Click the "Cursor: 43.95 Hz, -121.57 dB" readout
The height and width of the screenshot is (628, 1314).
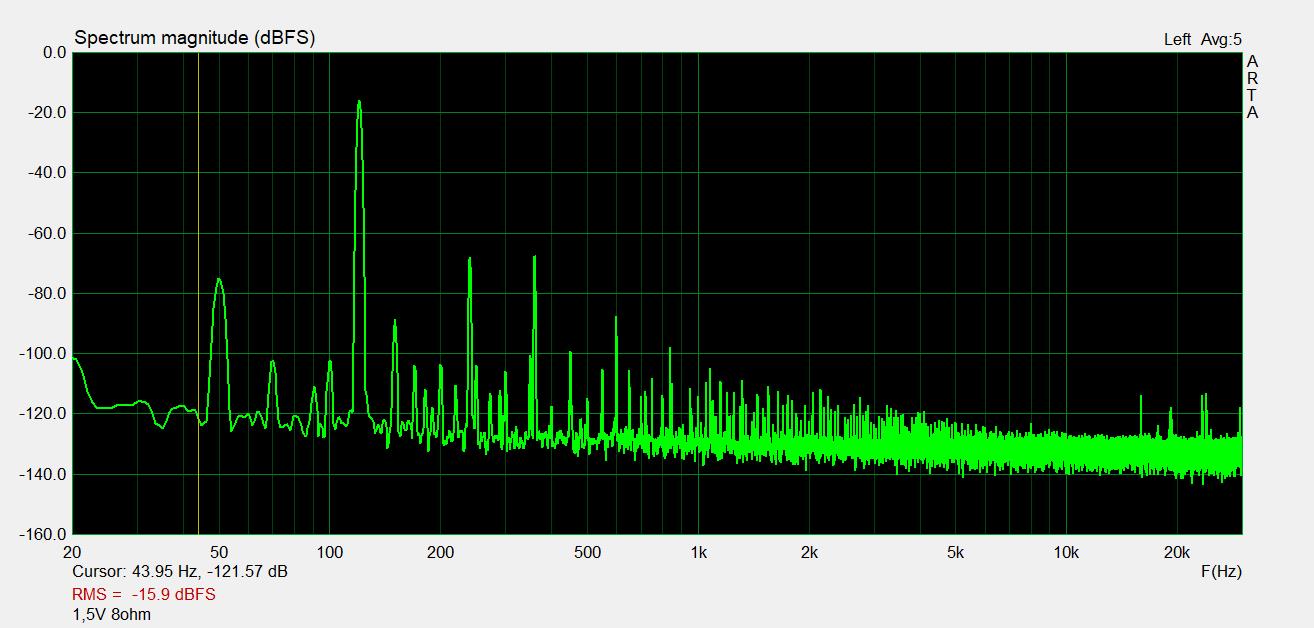(x=180, y=573)
